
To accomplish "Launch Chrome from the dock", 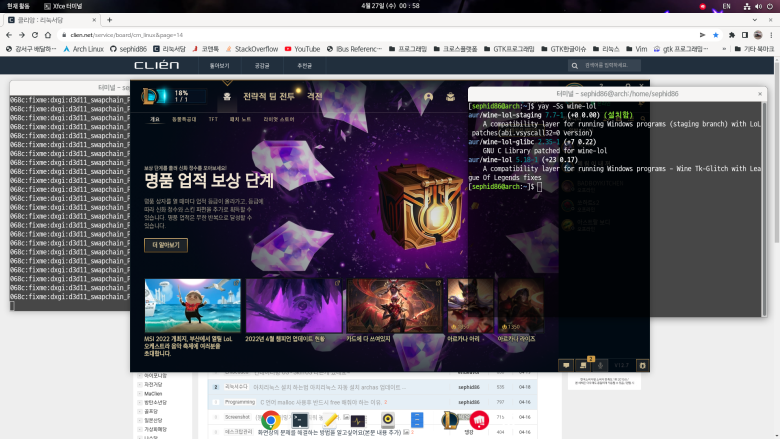I will [271, 421].
